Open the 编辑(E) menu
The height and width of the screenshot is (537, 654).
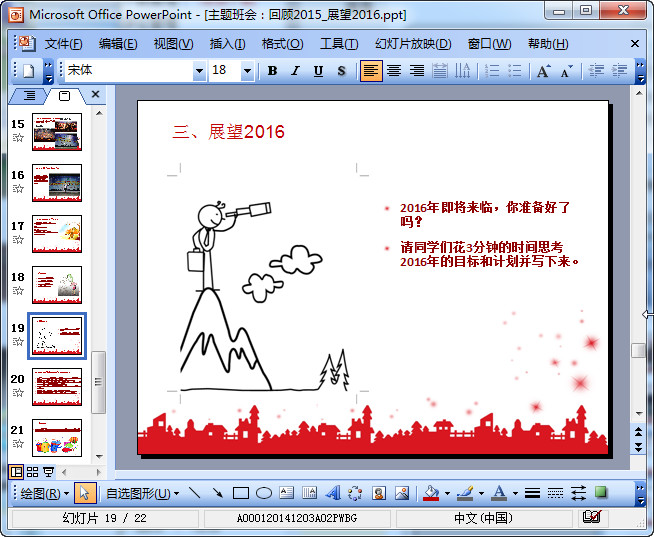(x=118, y=44)
